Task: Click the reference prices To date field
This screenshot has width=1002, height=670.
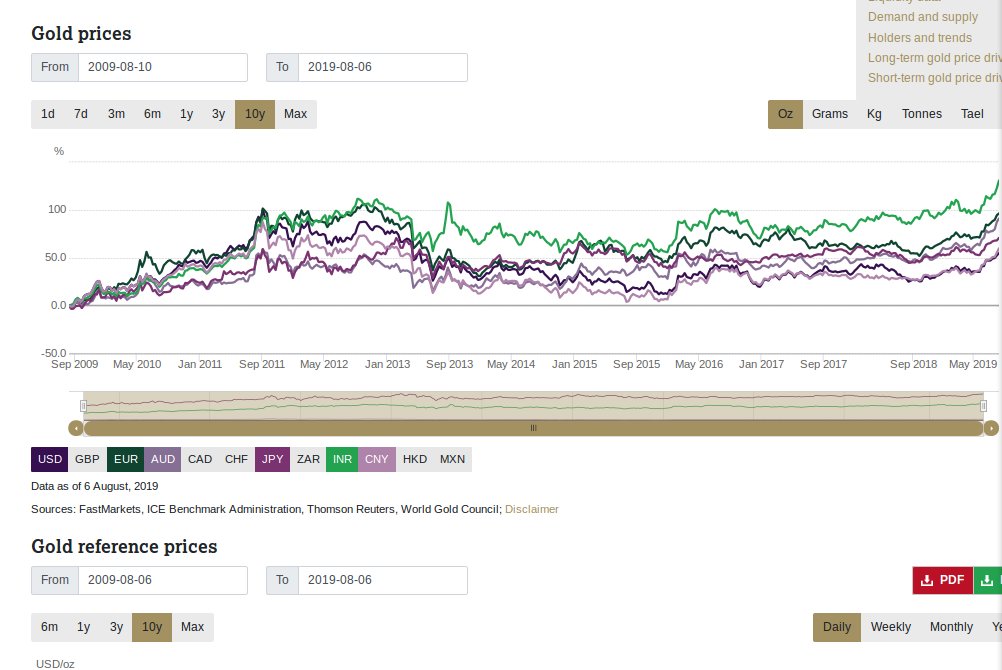Action: click(383, 580)
